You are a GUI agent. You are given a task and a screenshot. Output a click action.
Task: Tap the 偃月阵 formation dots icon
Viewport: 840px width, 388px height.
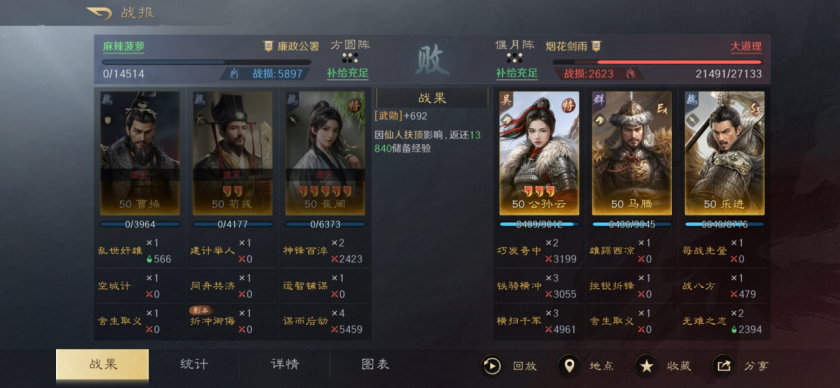tap(514, 58)
